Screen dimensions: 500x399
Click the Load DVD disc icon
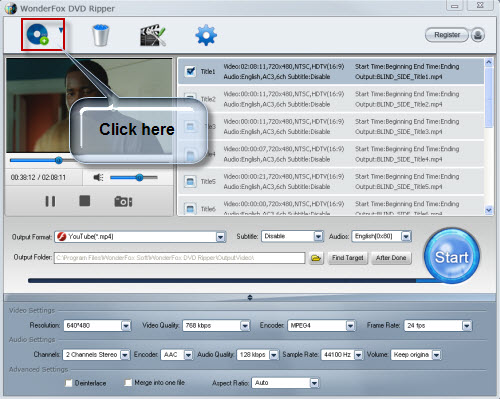pyautogui.click(x=38, y=34)
